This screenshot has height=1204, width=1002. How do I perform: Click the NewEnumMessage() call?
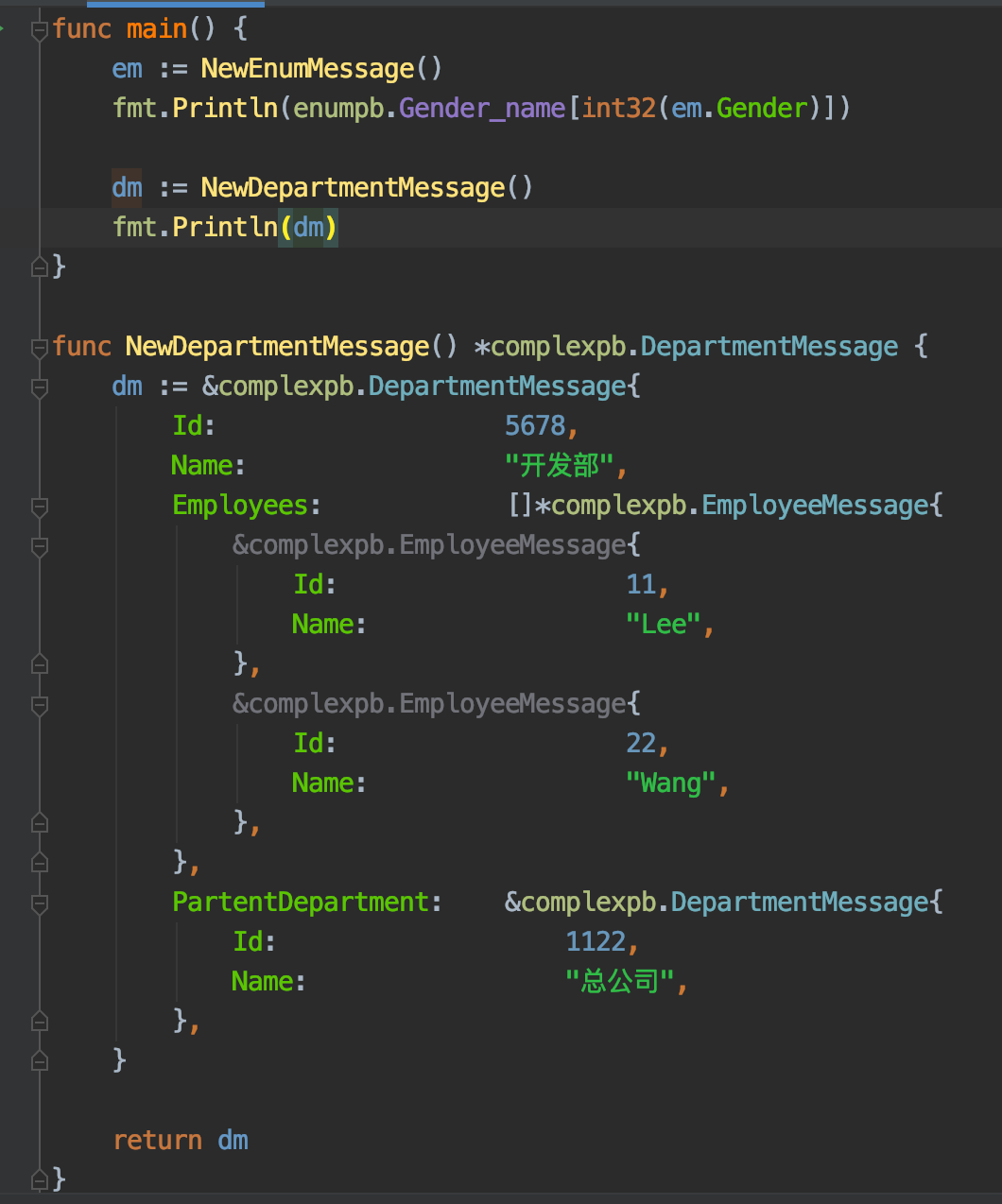pos(321,69)
